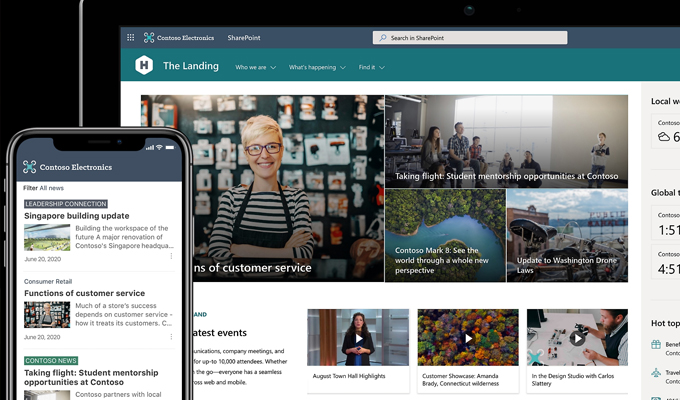The width and height of the screenshot is (680, 400).
Task: Click the SharePoint label in top bar
Action: [243, 38]
